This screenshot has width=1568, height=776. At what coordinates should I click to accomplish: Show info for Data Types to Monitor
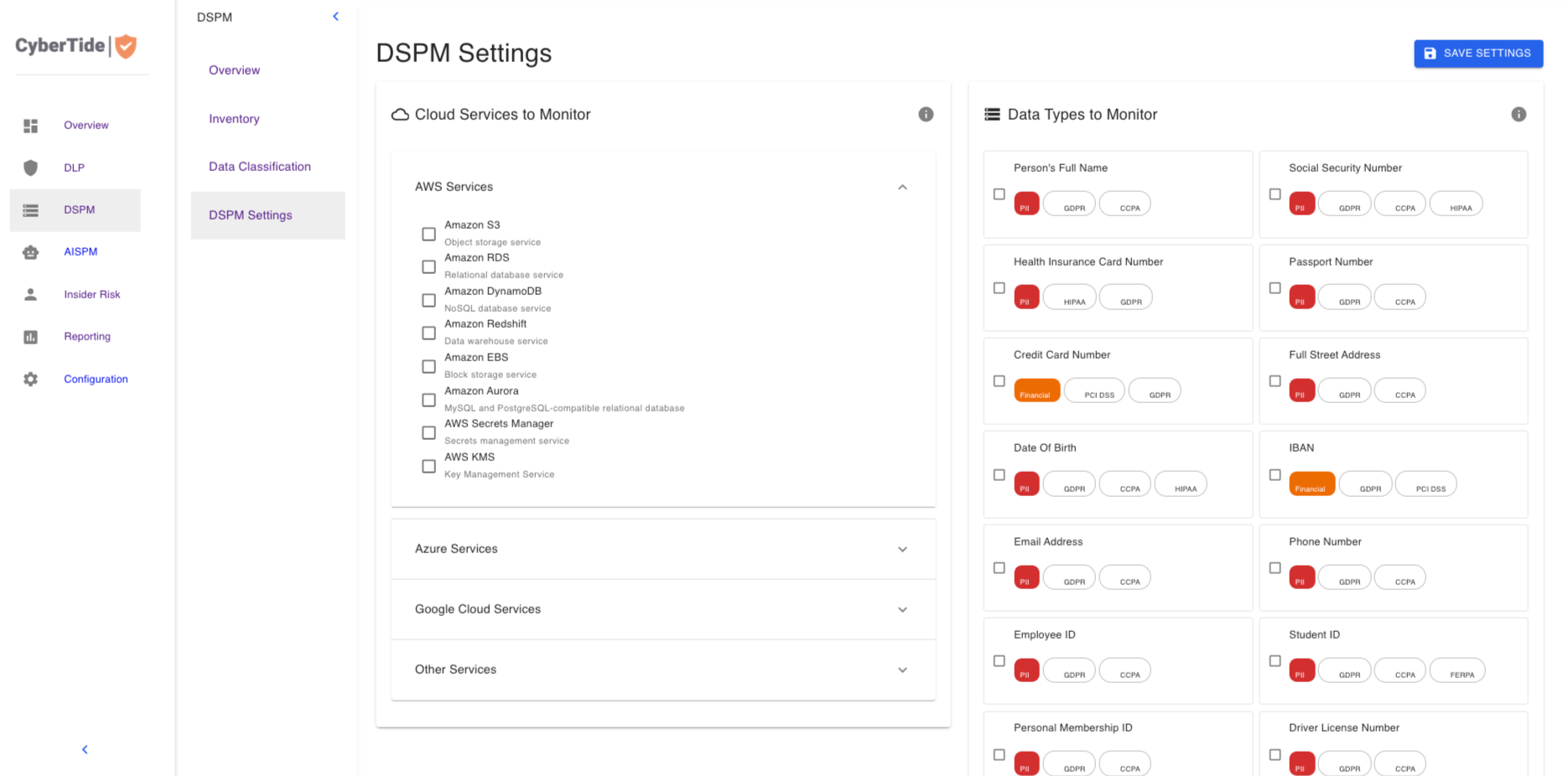pyautogui.click(x=1518, y=115)
